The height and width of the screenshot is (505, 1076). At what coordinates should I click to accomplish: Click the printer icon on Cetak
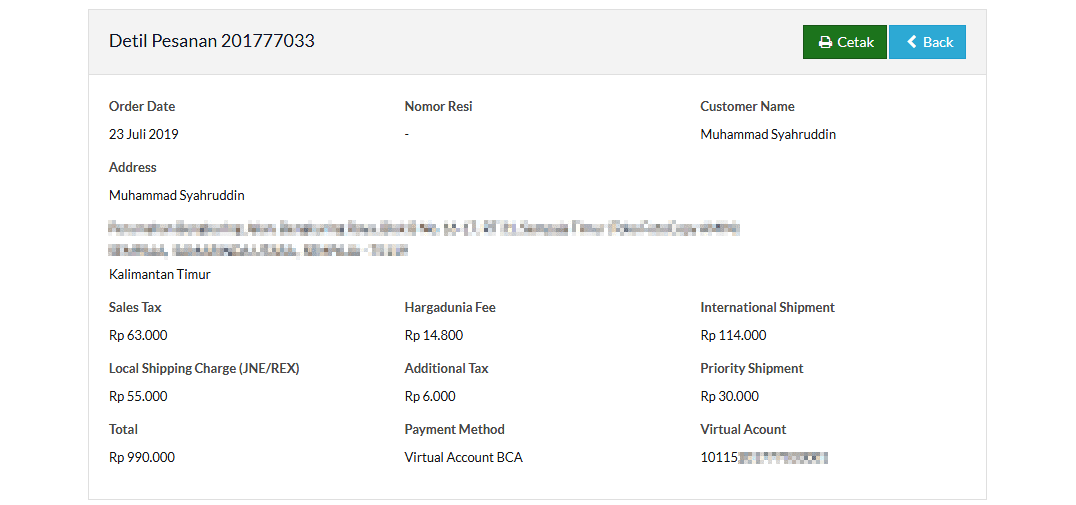[826, 43]
